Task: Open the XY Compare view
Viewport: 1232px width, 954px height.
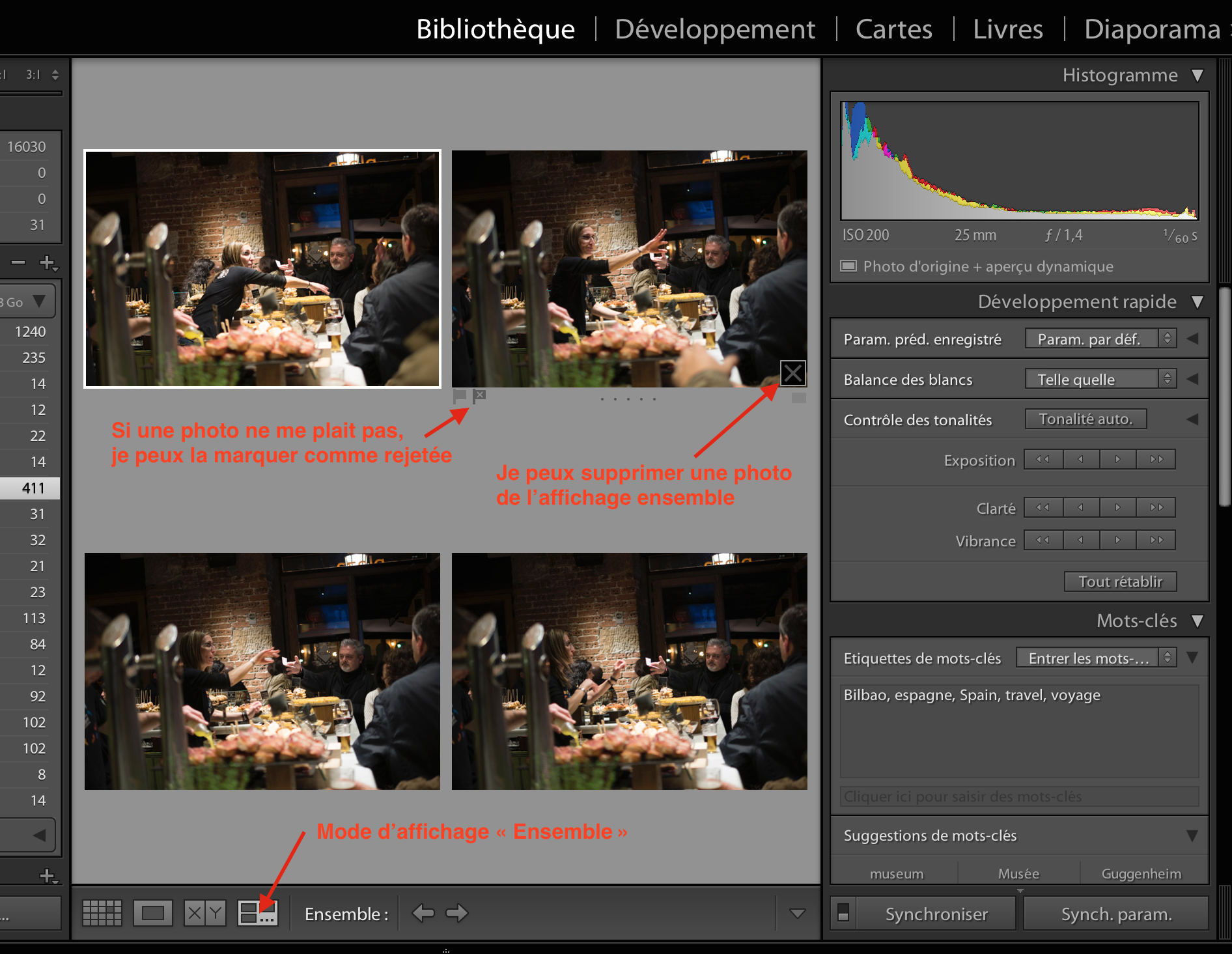Action: pos(204,913)
